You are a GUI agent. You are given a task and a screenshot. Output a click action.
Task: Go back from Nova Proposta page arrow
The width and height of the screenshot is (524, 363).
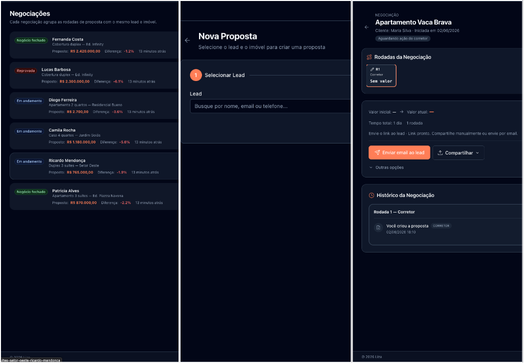pos(187,40)
